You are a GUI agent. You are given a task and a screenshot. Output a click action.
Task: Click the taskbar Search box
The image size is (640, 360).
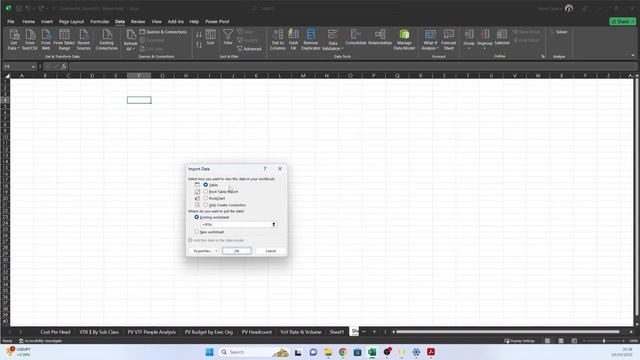pos(254,352)
